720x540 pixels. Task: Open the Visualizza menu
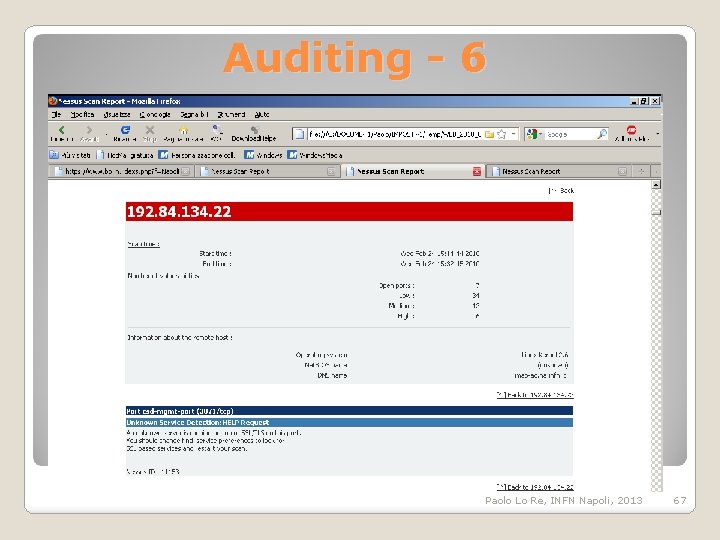[117, 114]
